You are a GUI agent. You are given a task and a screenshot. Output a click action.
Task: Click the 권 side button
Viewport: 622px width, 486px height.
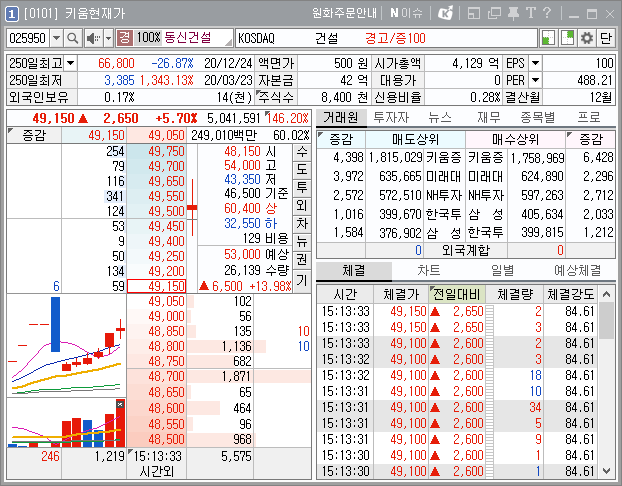tap(302, 259)
